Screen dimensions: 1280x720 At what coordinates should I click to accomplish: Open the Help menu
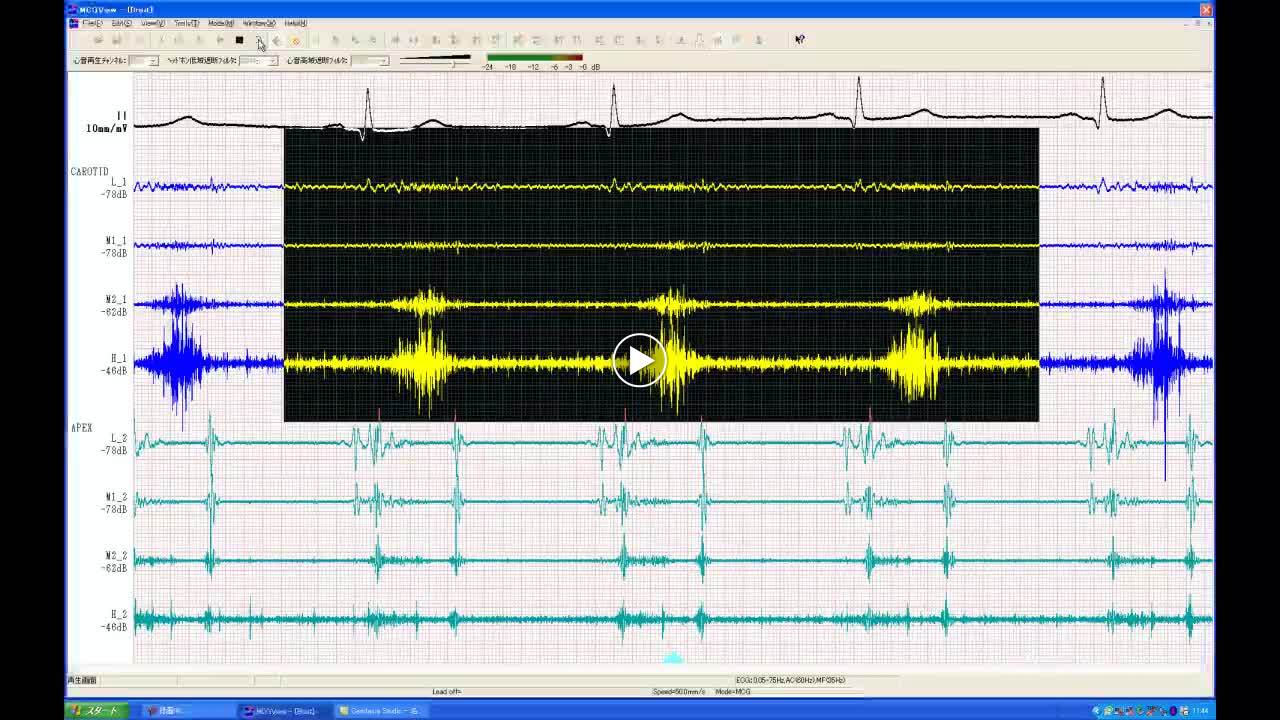pos(295,23)
